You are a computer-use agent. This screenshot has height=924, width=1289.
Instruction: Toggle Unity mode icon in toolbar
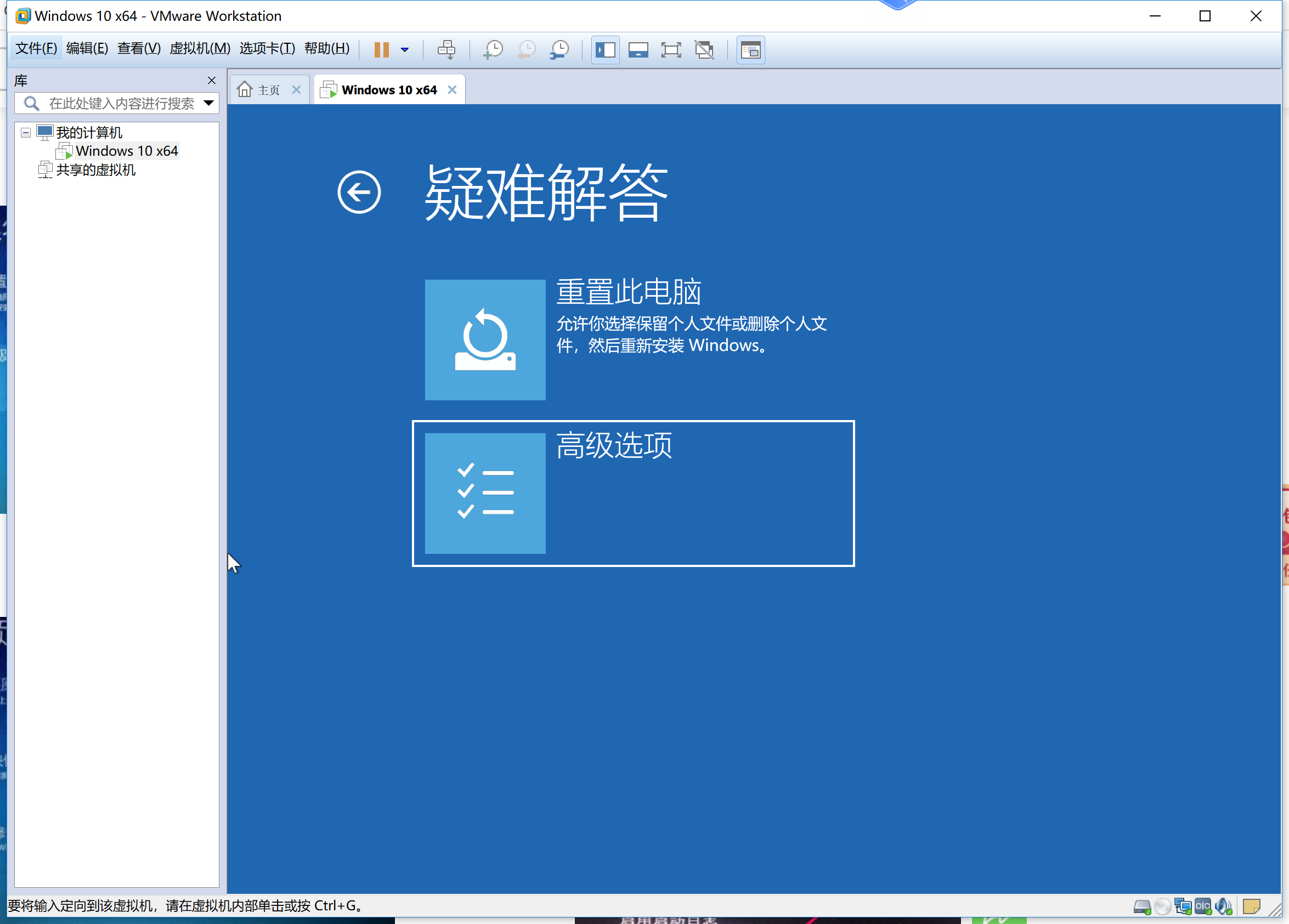704,49
